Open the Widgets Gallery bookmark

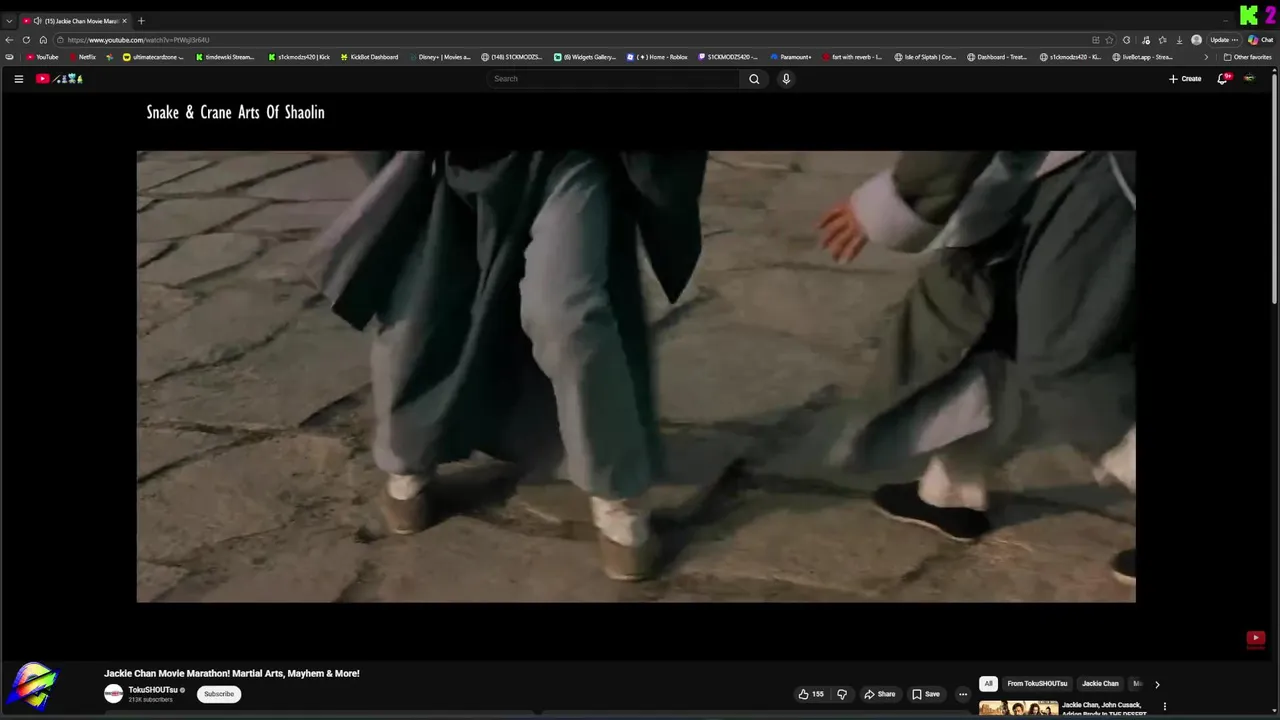click(585, 57)
